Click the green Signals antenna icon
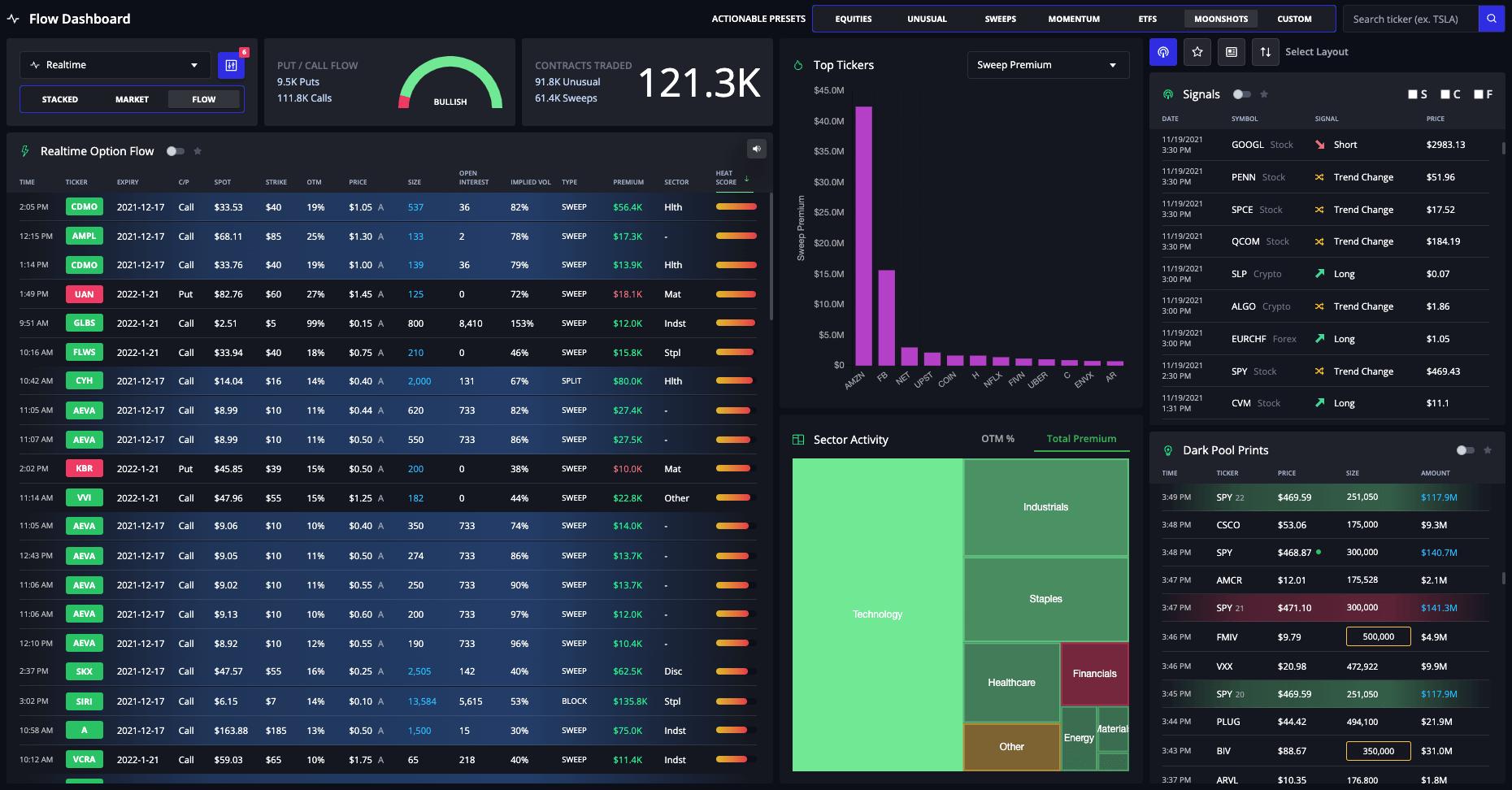Viewport: 1512px width, 790px height. 1168,94
